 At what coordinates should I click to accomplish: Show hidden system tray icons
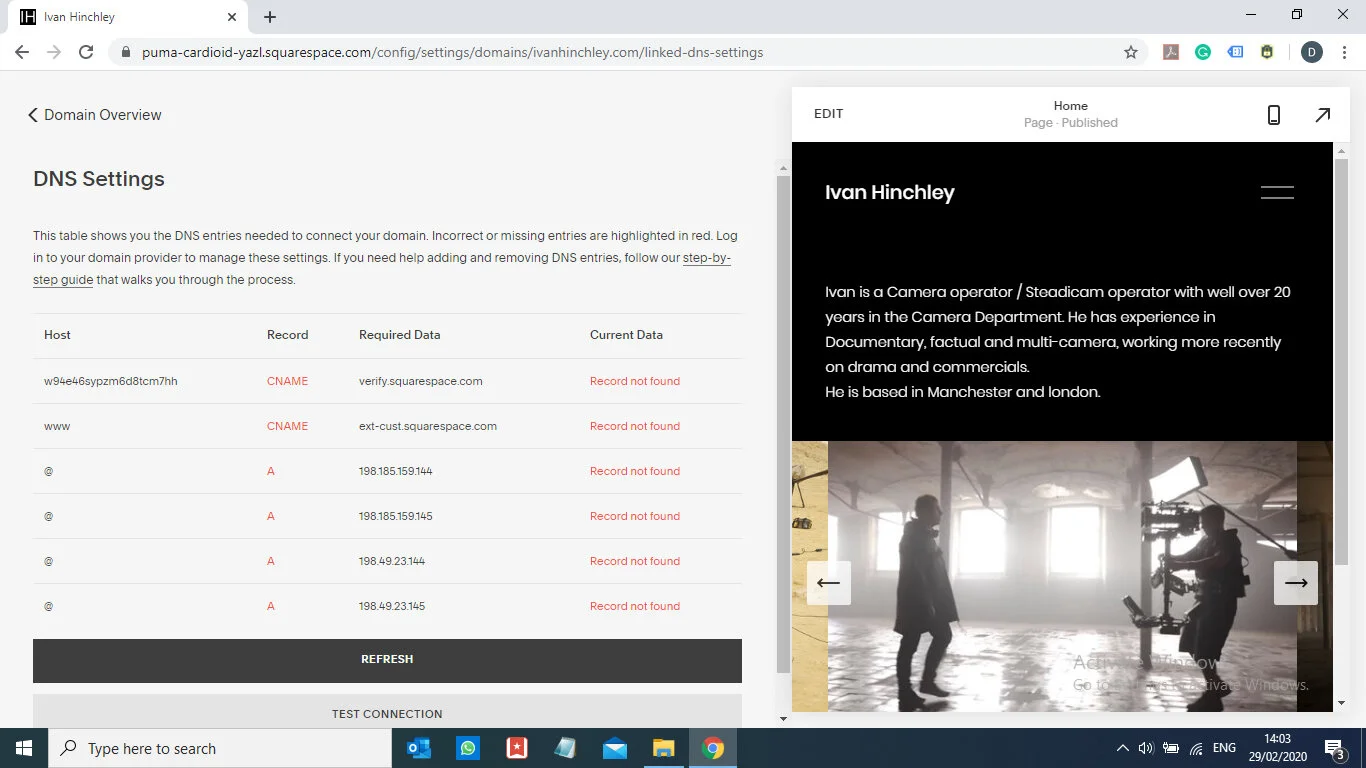pos(1122,748)
